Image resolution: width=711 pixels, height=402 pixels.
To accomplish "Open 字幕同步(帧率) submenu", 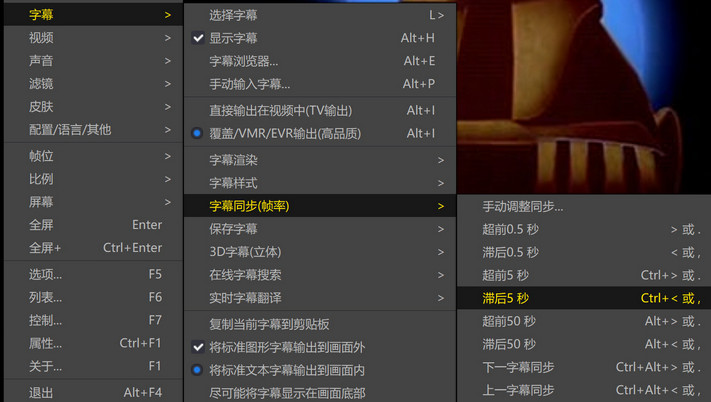I will (x=320, y=206).
